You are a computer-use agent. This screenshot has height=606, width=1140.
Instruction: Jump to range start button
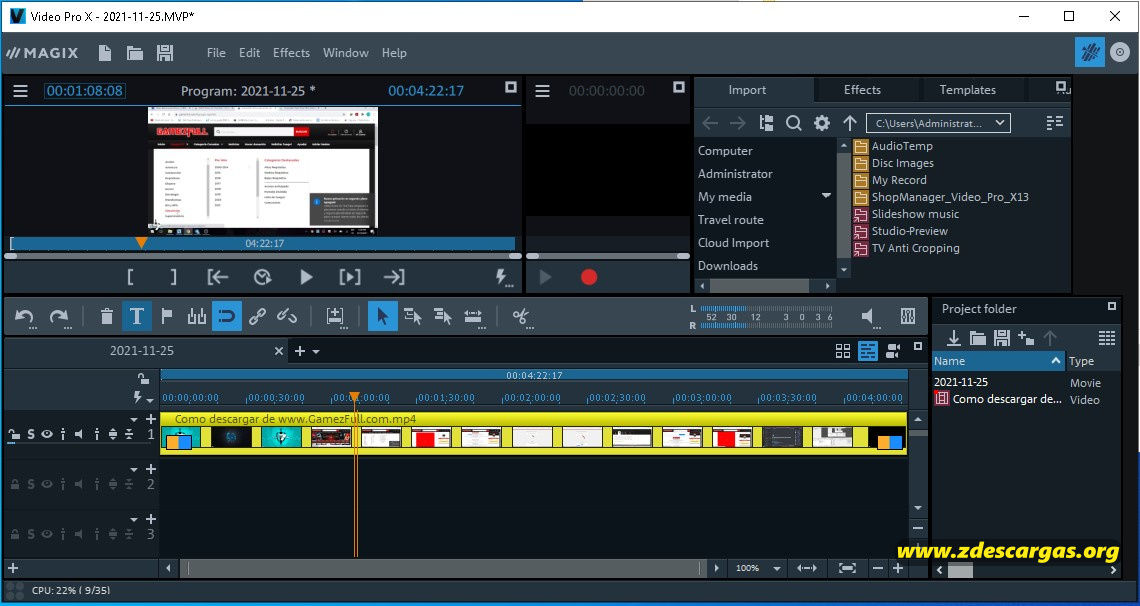click(218, 277)
